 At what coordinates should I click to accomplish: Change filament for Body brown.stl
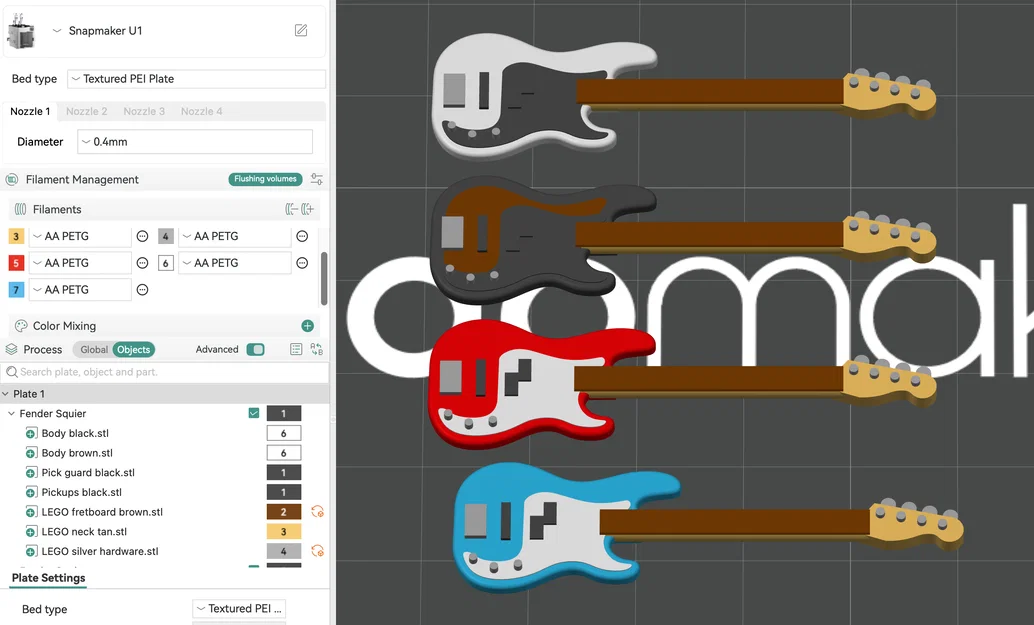click(x=284, y=453)
